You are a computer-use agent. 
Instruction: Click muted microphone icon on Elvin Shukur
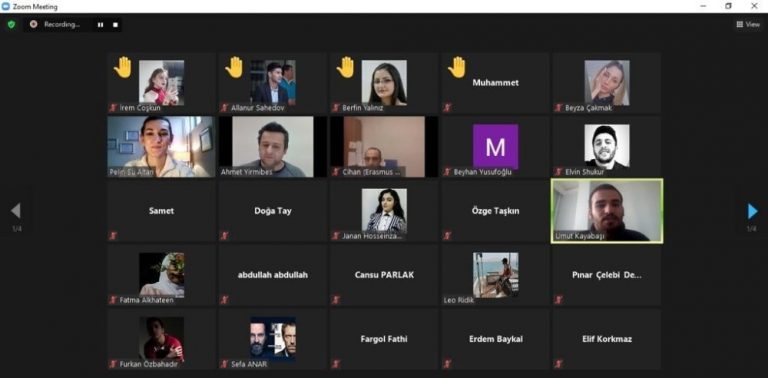pyautogui.click(x=558, y=172)
